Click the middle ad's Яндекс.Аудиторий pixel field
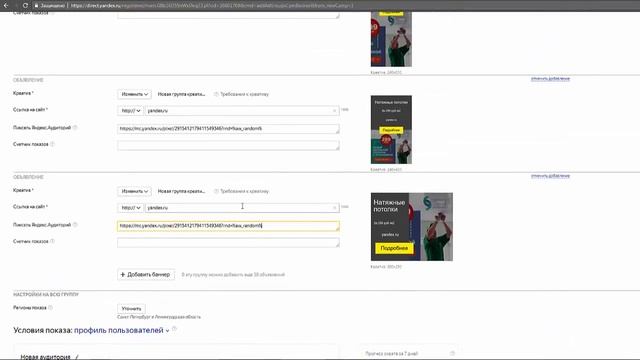Screen dimensions: 640x360 point(228,129)
